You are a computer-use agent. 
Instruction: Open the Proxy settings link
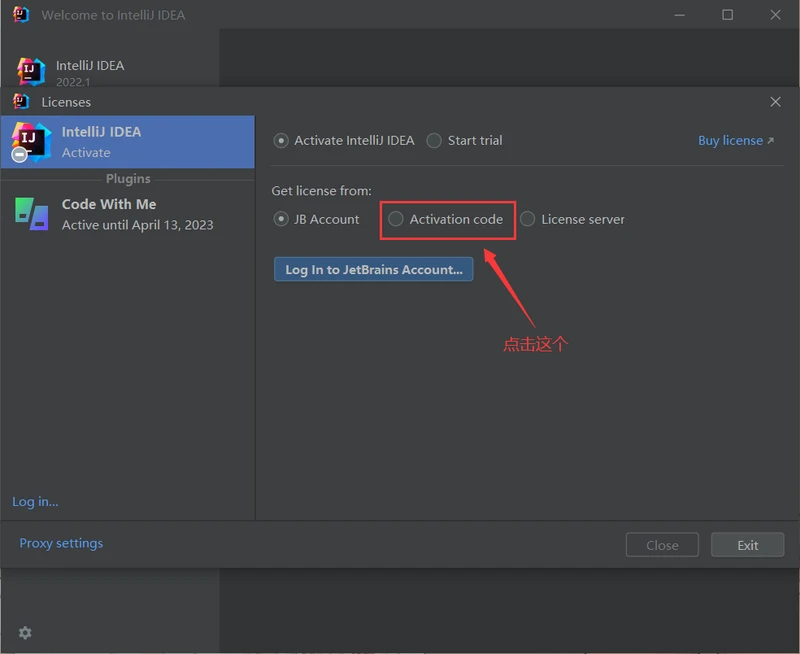[61, 543]
